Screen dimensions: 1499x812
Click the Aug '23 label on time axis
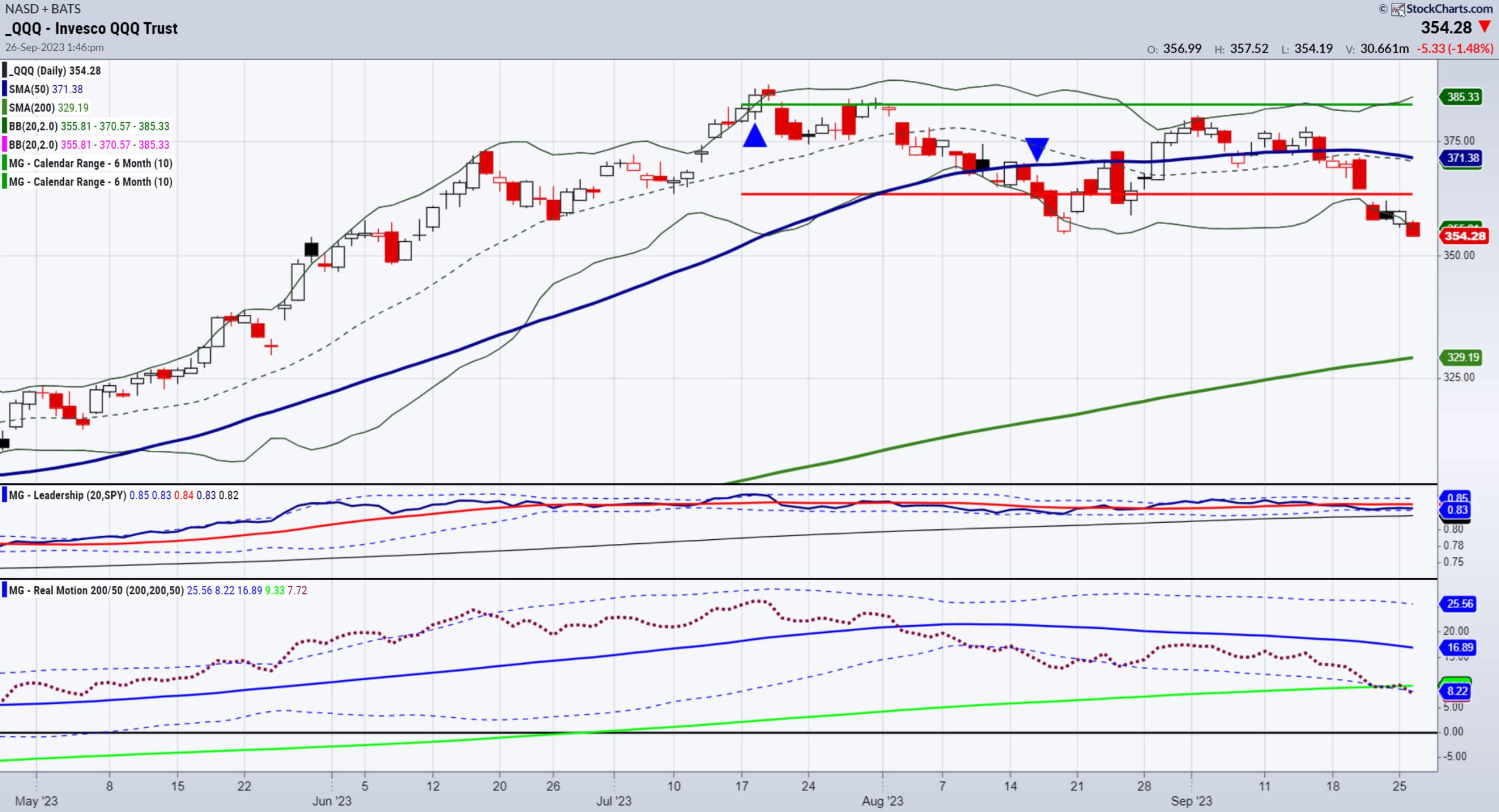click(882, 801)
